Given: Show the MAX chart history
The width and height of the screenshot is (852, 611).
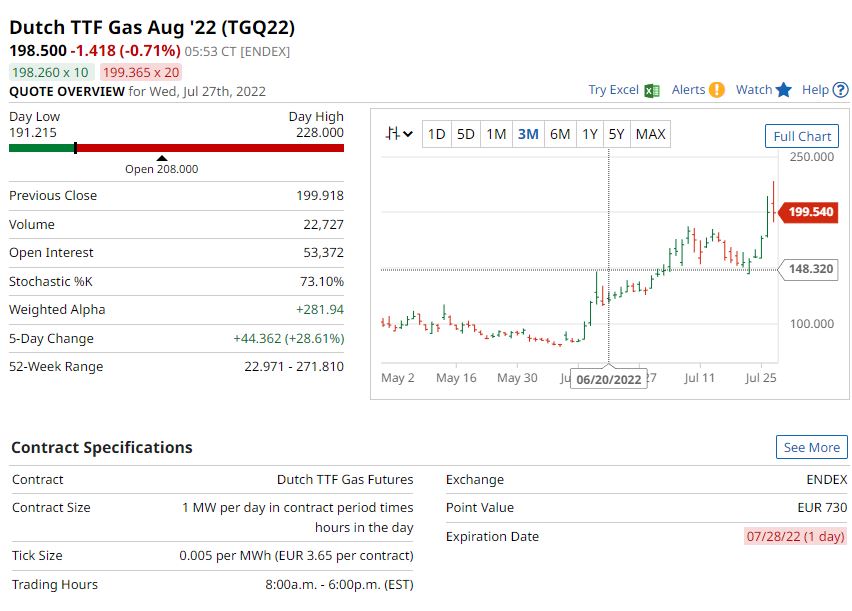Looking at the screenshot, I should [x=650, y=134].
